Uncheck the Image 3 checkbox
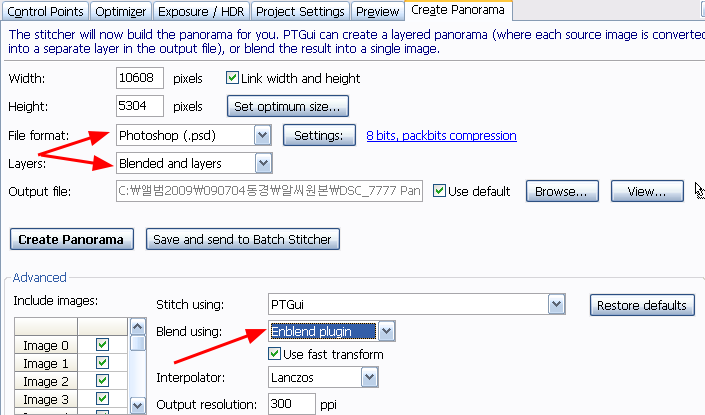This screenshot has height=415, width=705. click(x=103, y=399)
